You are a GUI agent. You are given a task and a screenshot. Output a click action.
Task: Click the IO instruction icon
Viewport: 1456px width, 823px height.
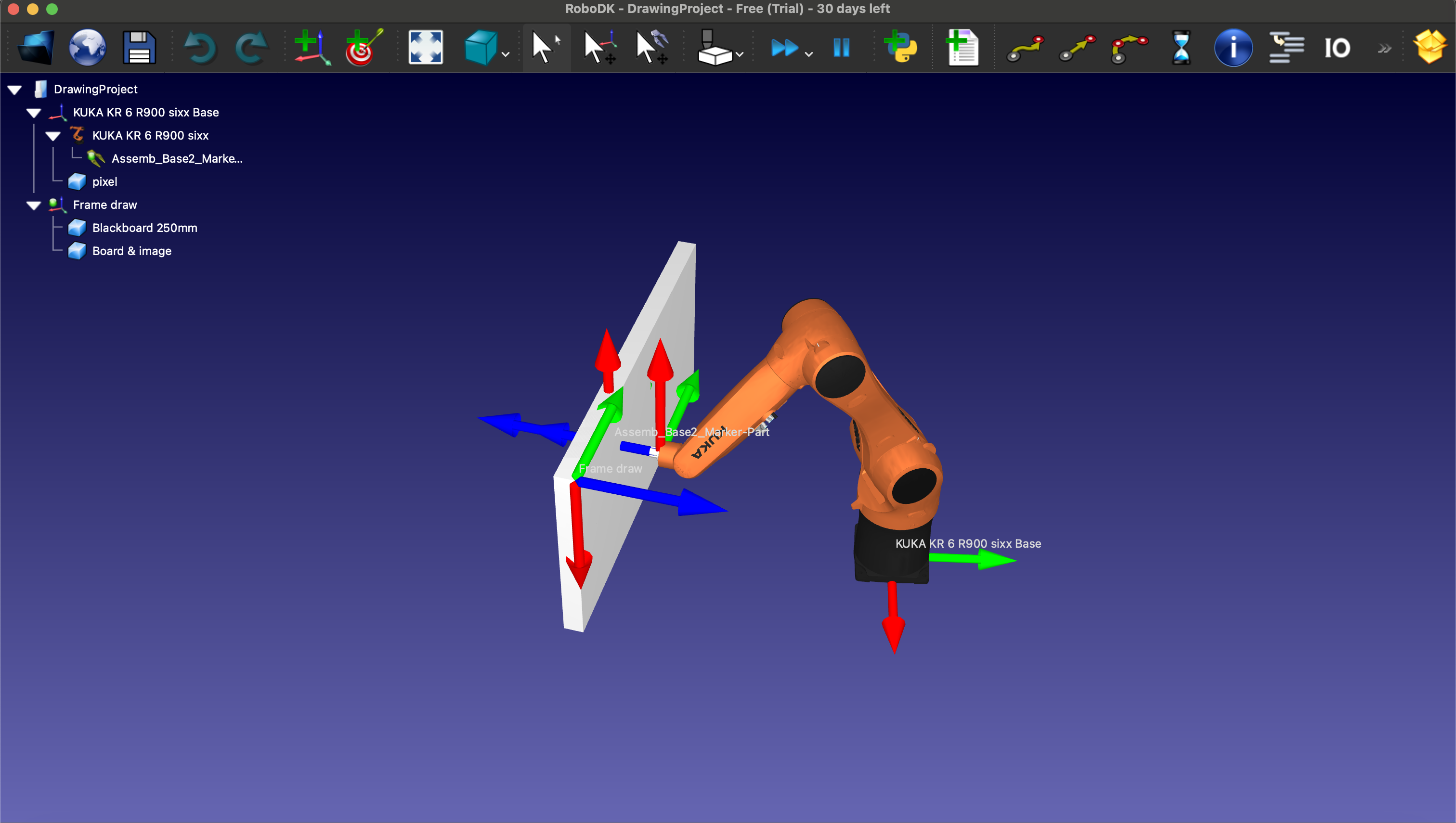[x=1337, y=48]
